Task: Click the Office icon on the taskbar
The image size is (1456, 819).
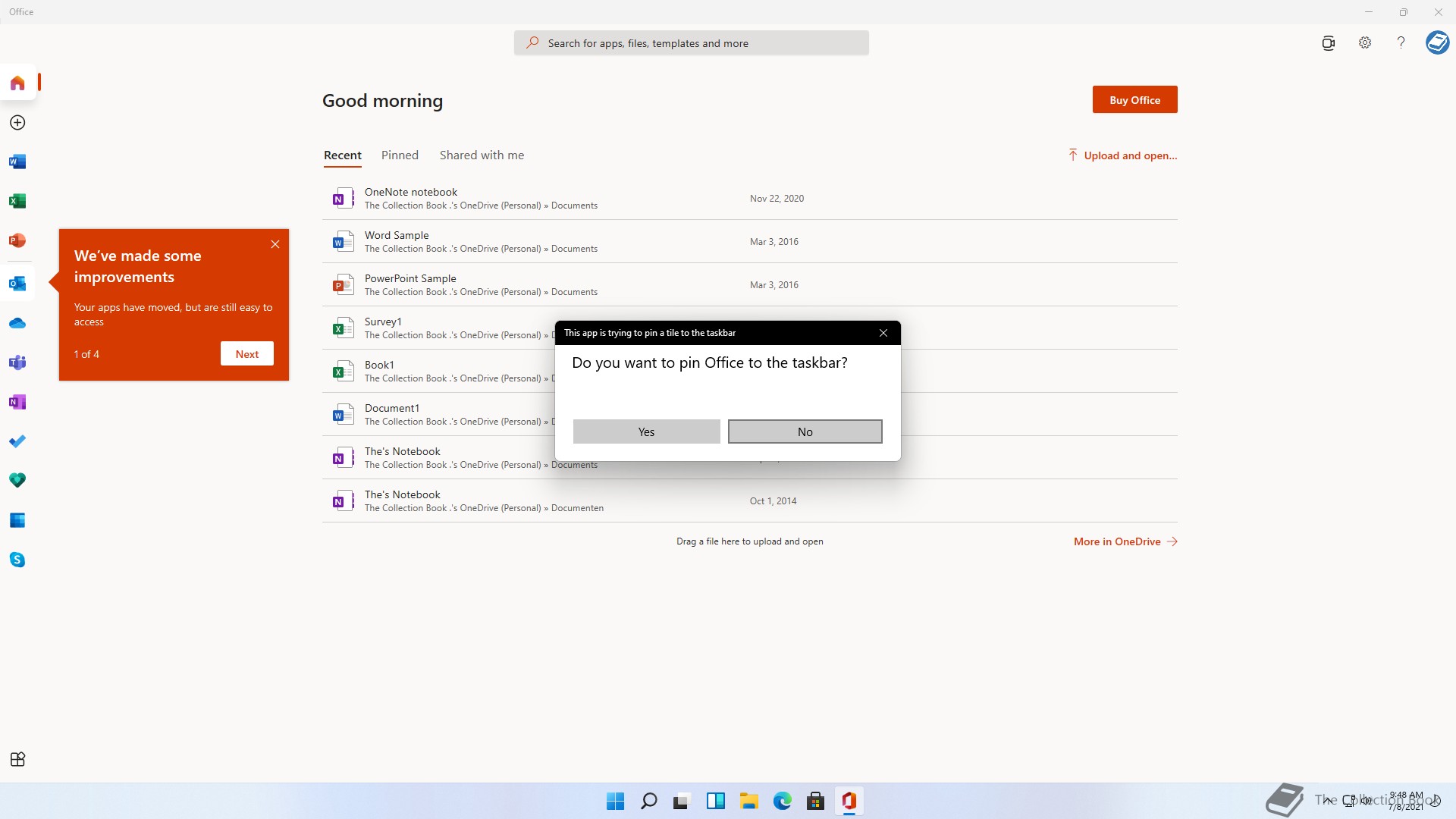Action: pyautogui.click(x=849, y=801)
